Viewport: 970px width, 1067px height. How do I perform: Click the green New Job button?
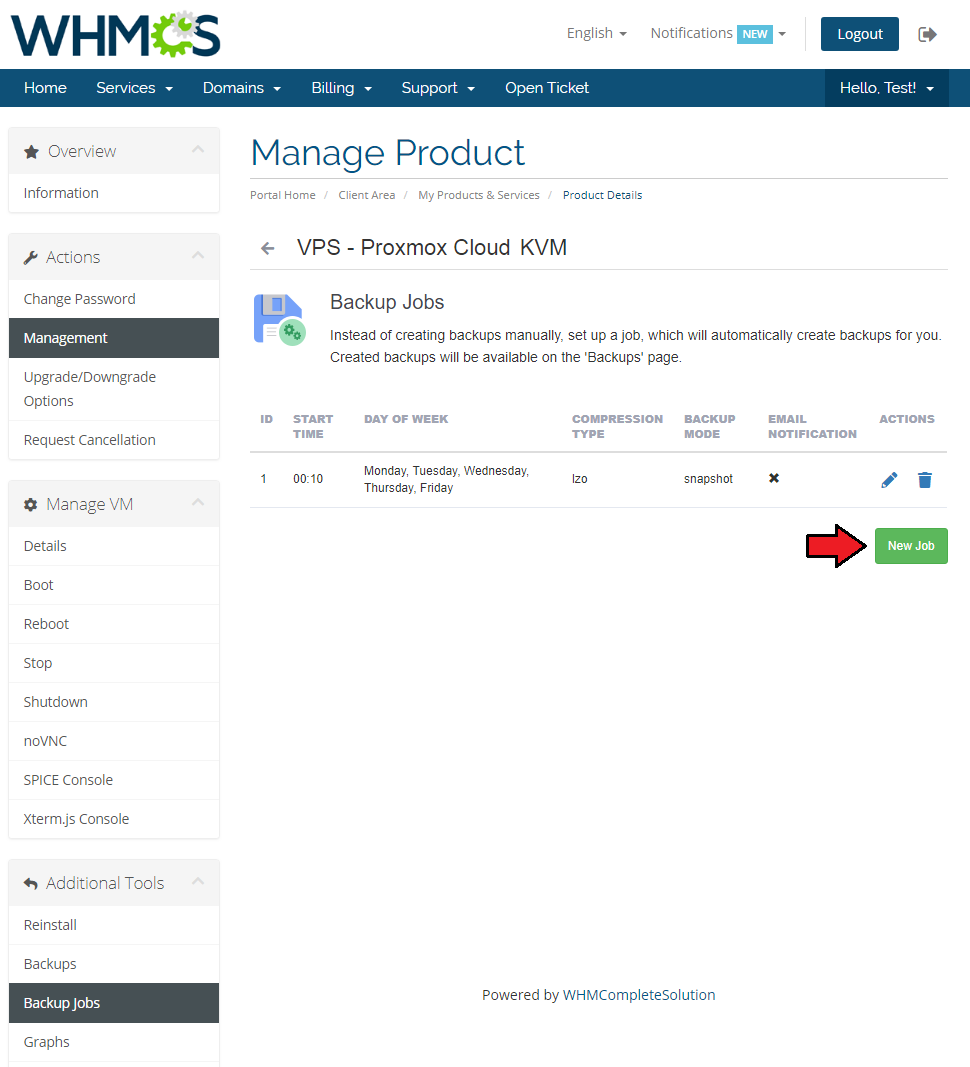click(x=911, y=546)
